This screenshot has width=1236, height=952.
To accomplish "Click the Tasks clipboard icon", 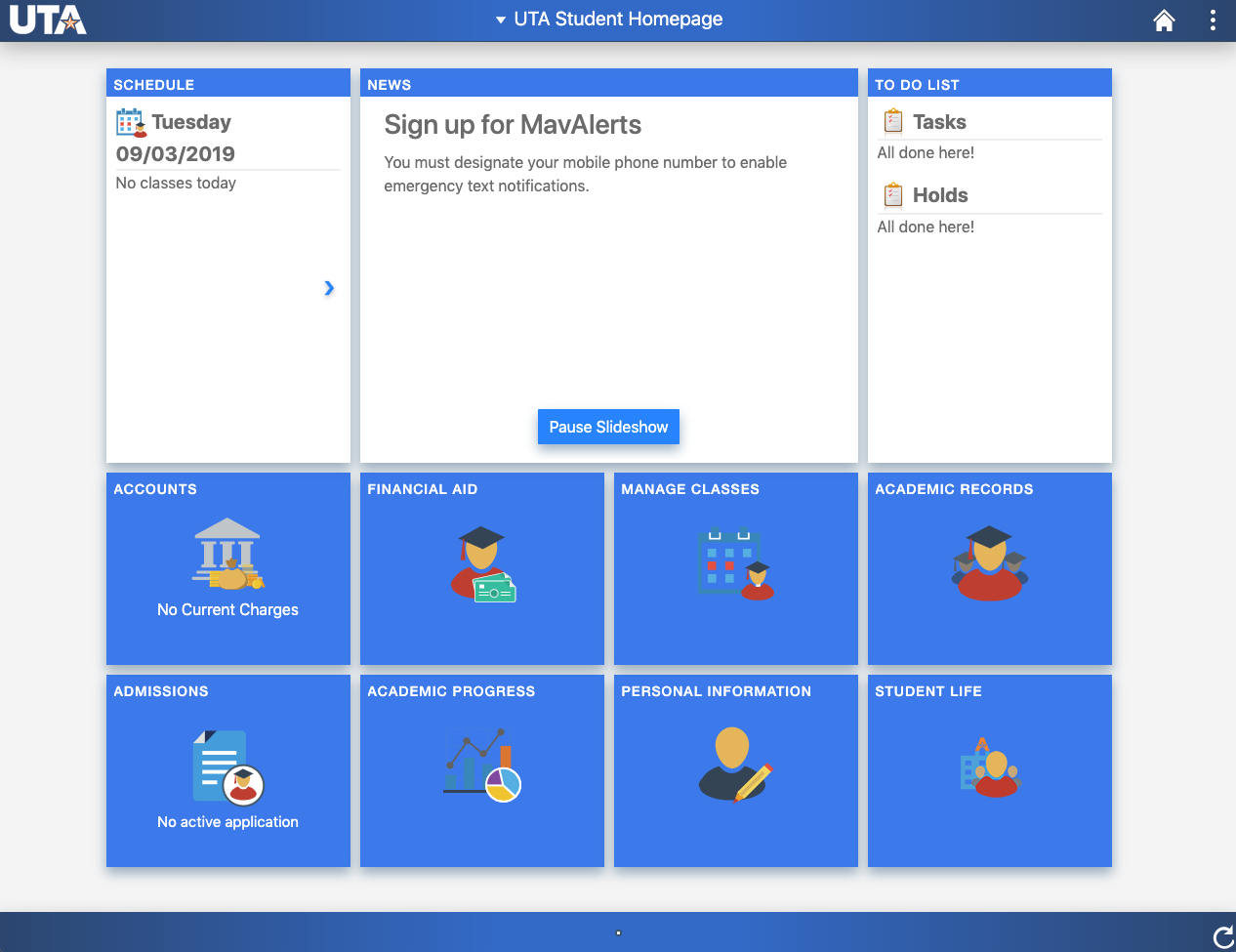I will click(x=891, y=120).
